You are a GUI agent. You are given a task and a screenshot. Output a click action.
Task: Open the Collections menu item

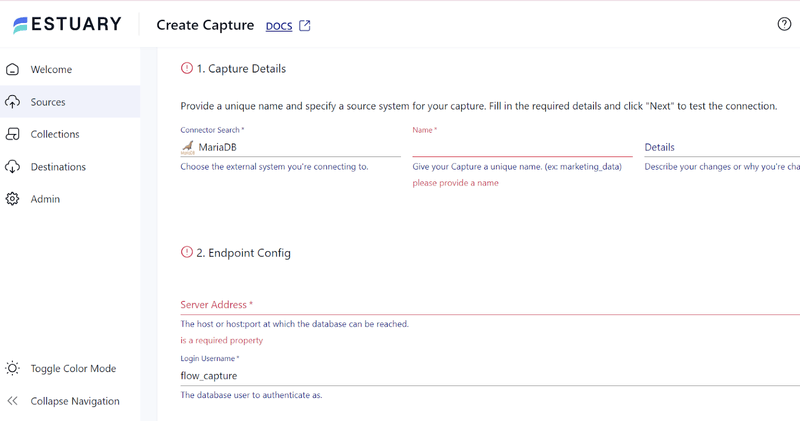(x=55, y=134)
